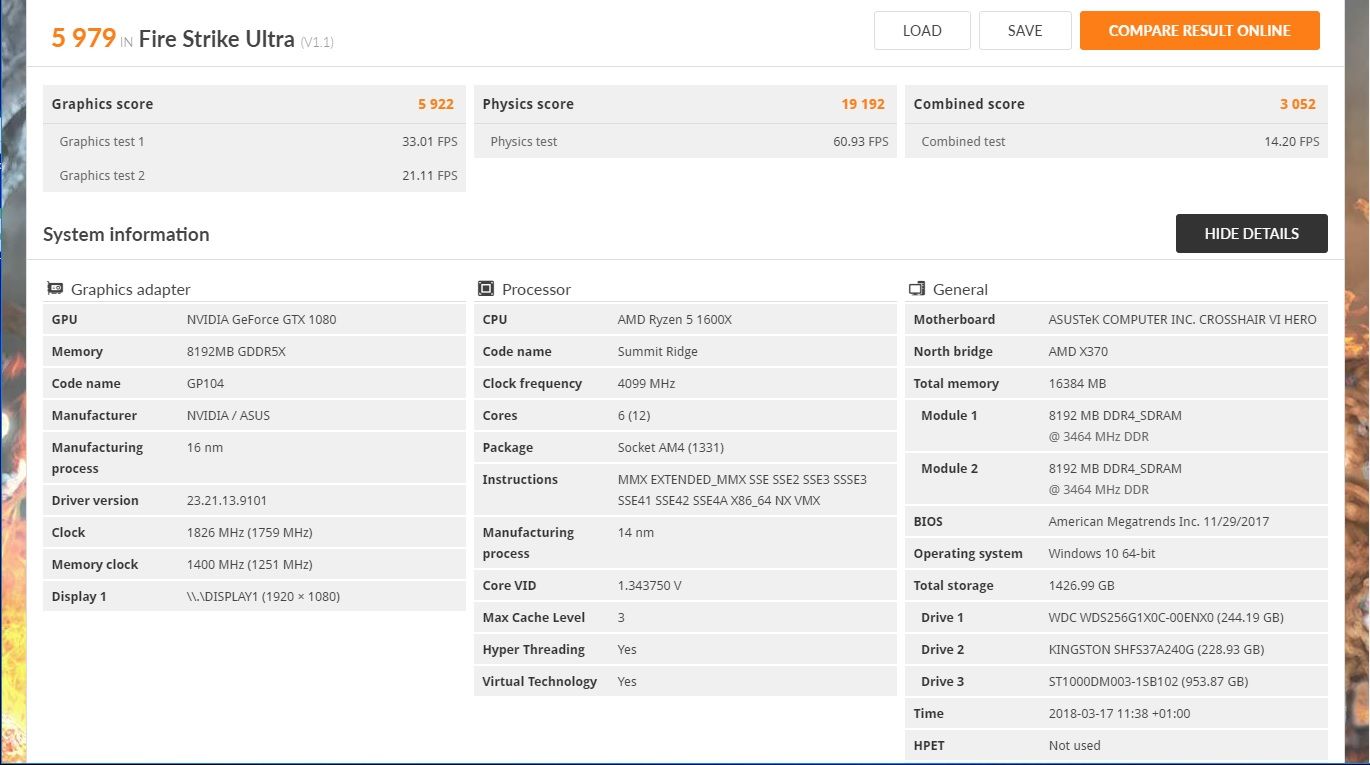Viewport: 1370px width, 765px height.
Task: Select total storage 1426.99 GB
Action: click(1081, 586)
